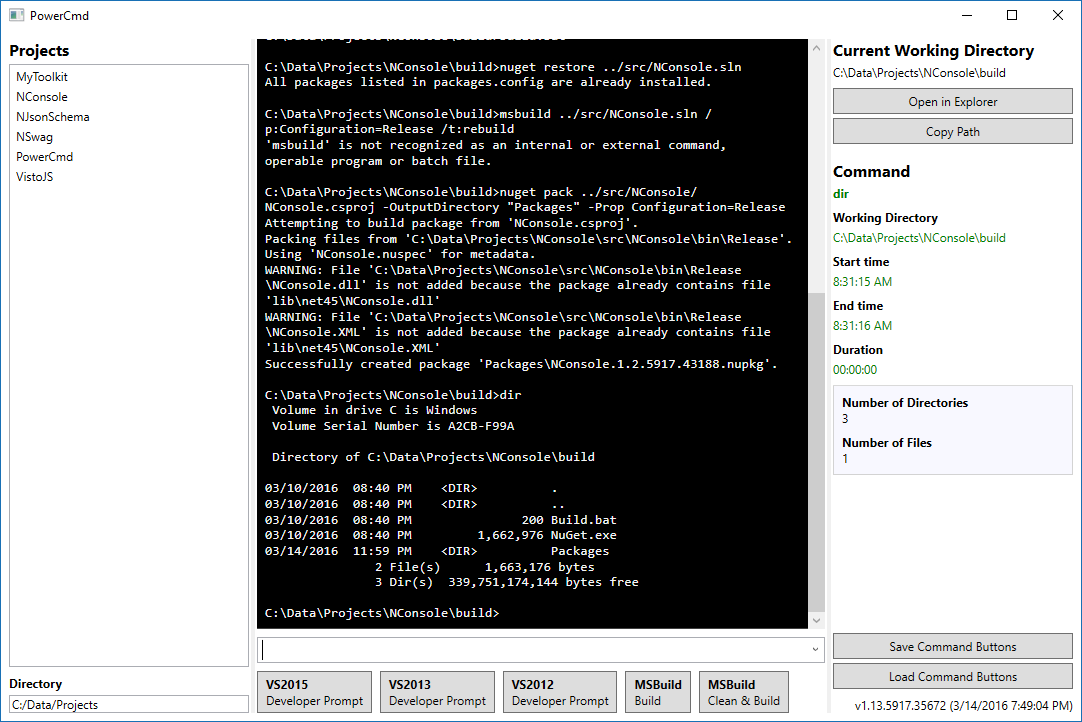Click the Current Working Directory path text
The width and height of the screenshot is (1082, 722).
point(919,72)
